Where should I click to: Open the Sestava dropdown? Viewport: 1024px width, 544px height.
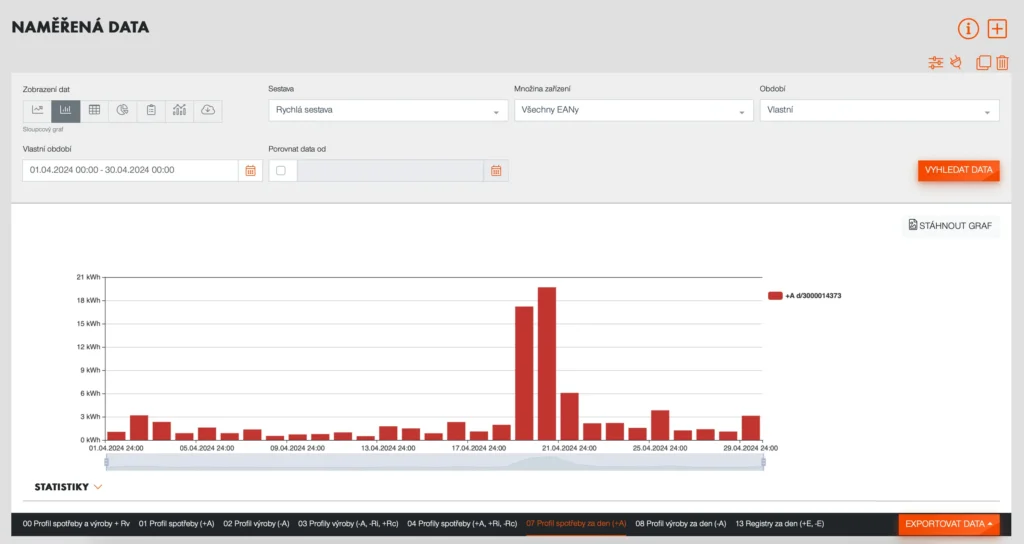point(388,110)
